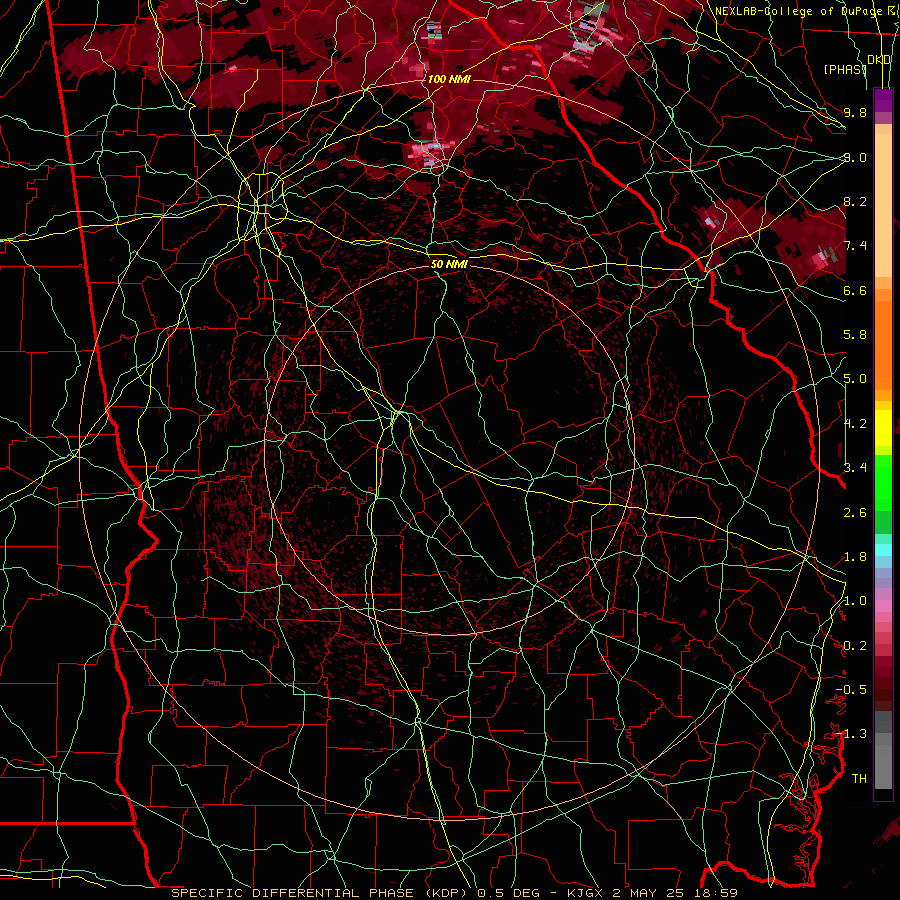Click the KJGX radar site identifier in caption

[x=584, y=893]
